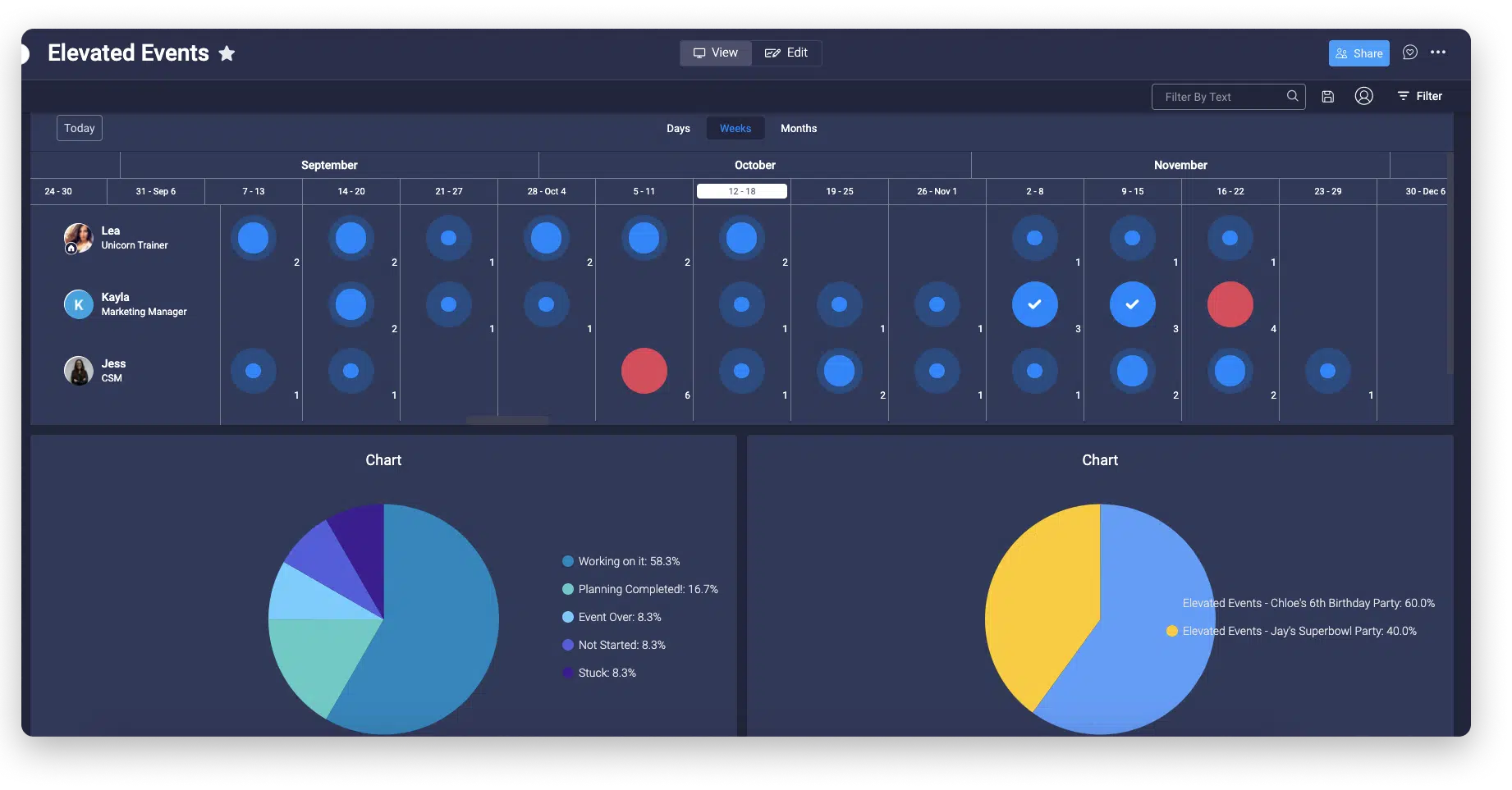
Task: Switch to View mode
Action: (x=716, y=53)
